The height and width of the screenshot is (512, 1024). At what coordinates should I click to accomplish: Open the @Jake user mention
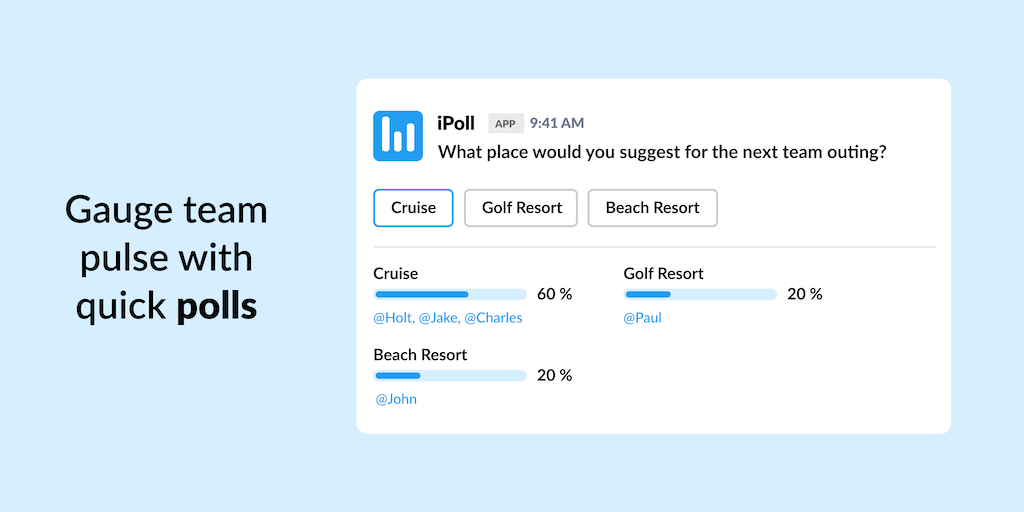point(438,318)
